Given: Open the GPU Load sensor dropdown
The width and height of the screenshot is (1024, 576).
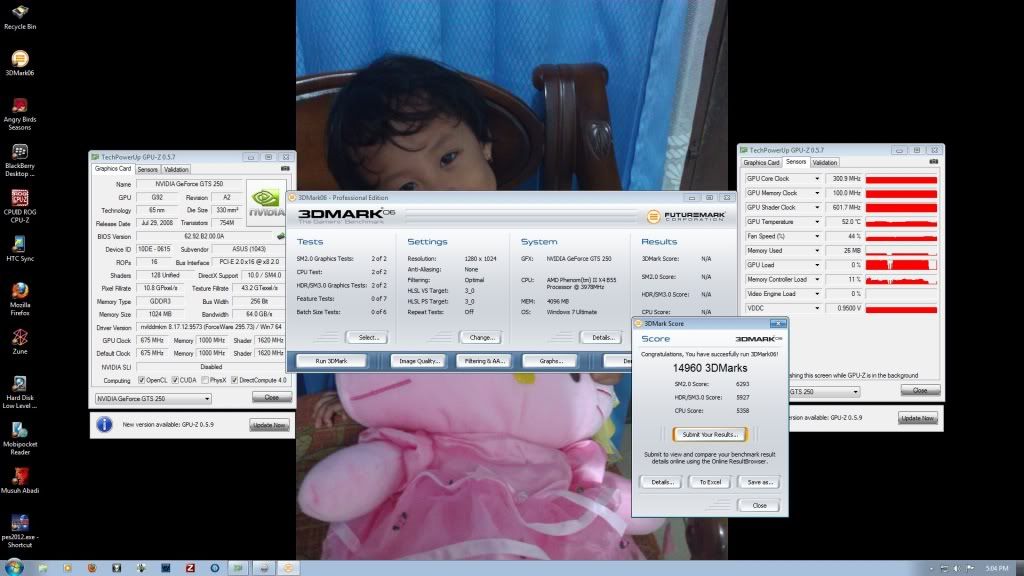Looking at the screenshot, I should click(816, 264).
